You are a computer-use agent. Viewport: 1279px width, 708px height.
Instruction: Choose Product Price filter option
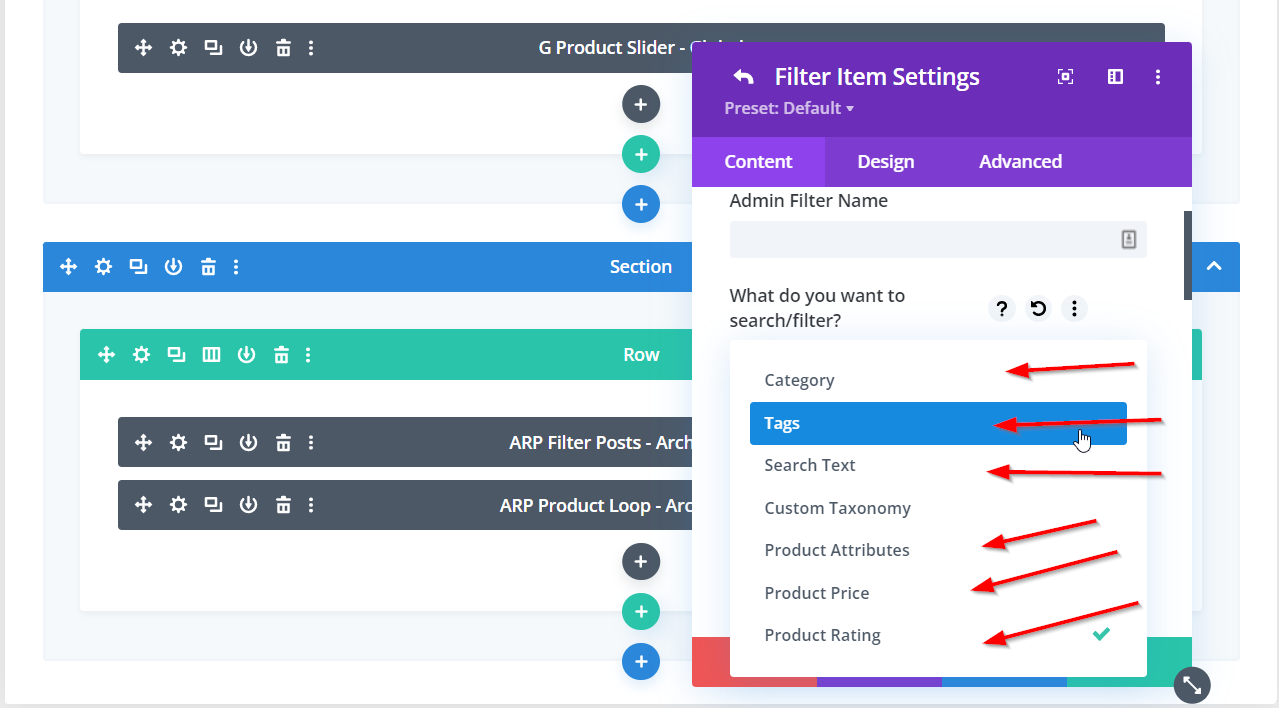817,593
